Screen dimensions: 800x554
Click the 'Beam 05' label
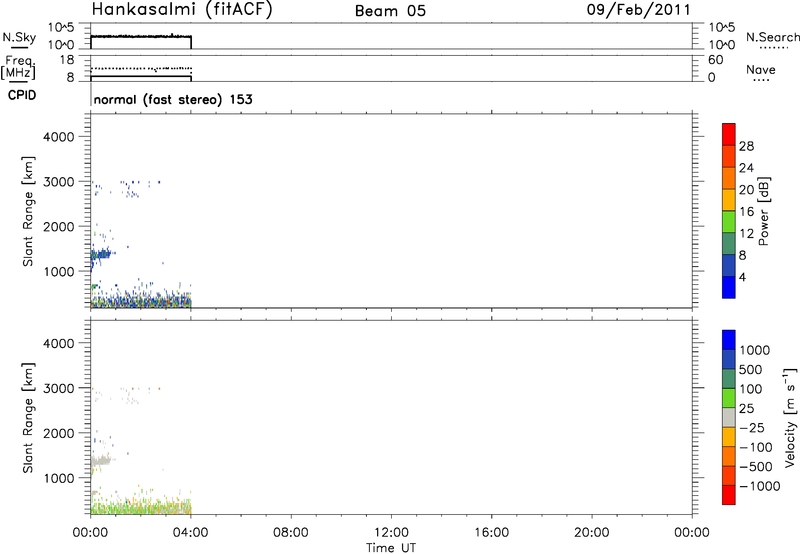coord(390,11)
